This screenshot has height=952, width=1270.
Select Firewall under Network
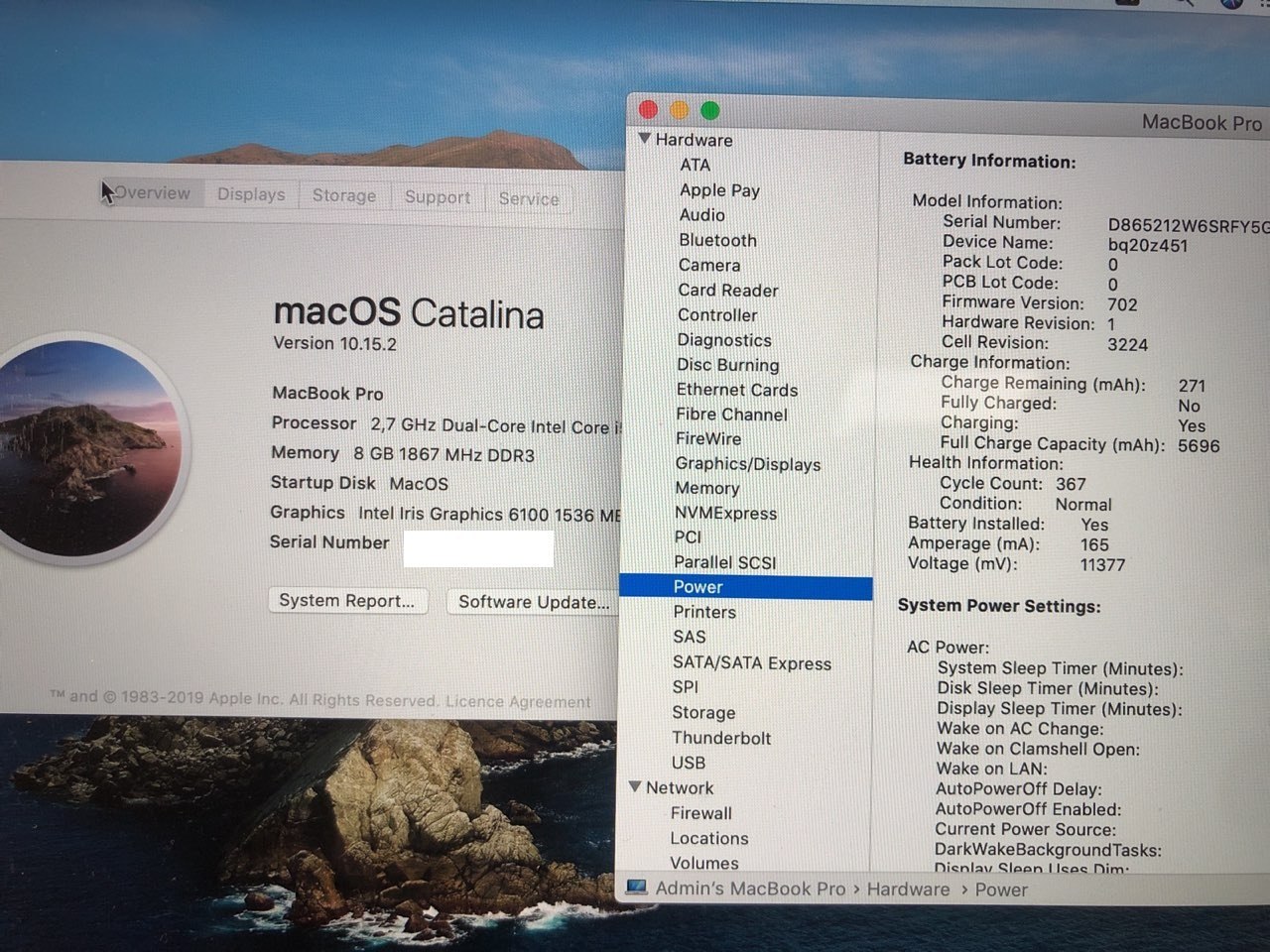click(700, 813)
